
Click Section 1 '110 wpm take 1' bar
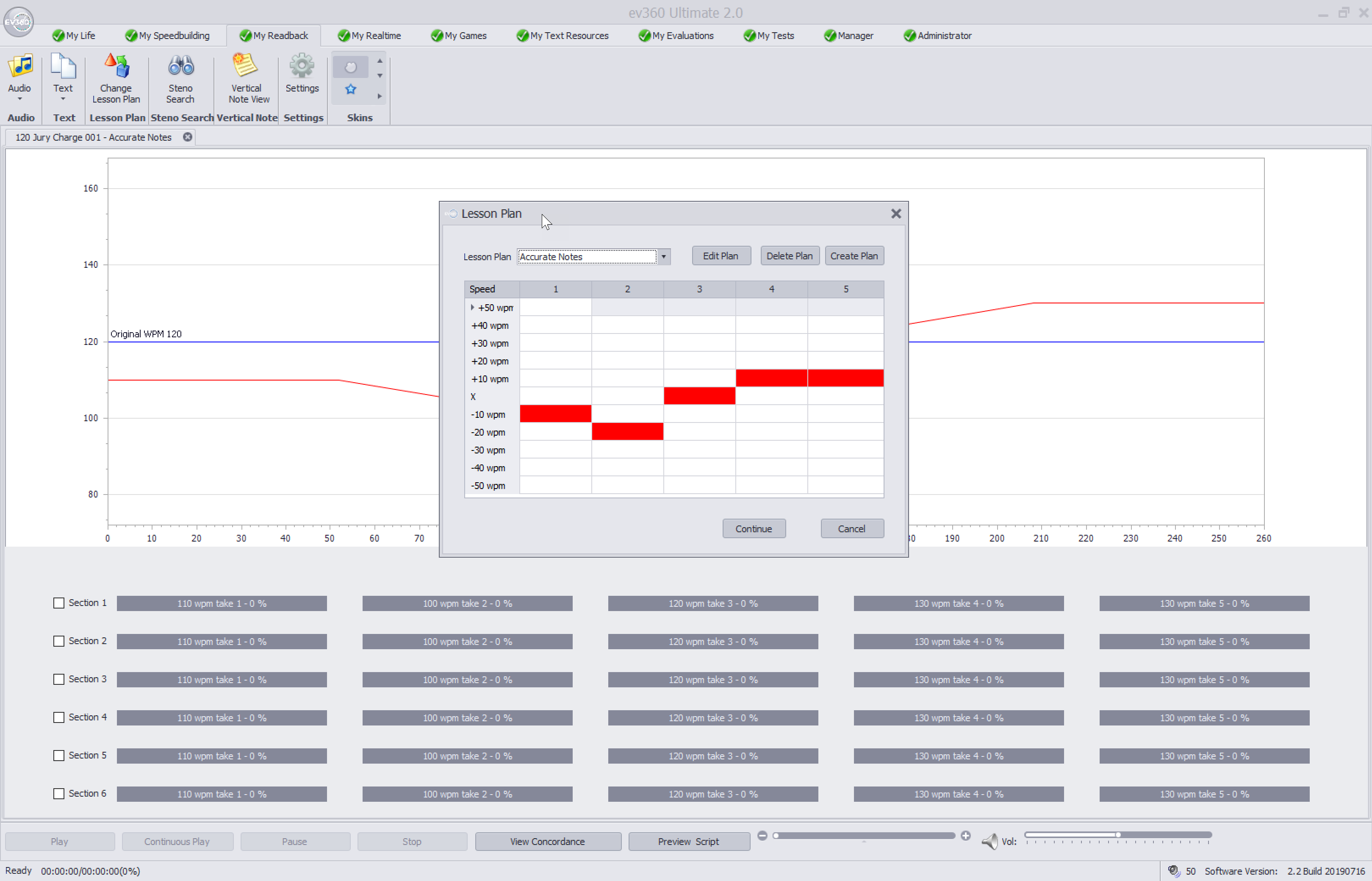(222, 603)
